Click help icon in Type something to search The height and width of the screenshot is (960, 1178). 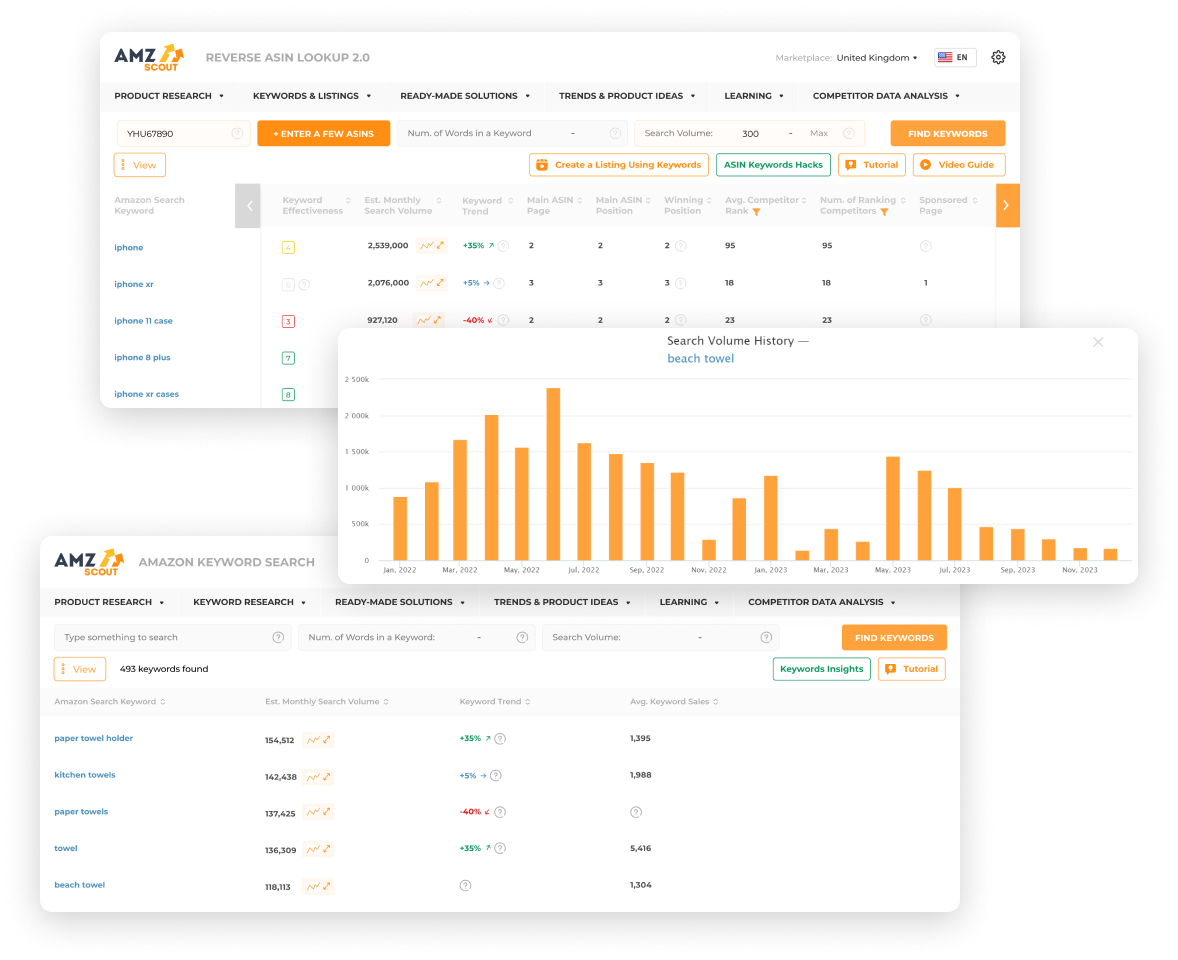[x=278, y=638]
